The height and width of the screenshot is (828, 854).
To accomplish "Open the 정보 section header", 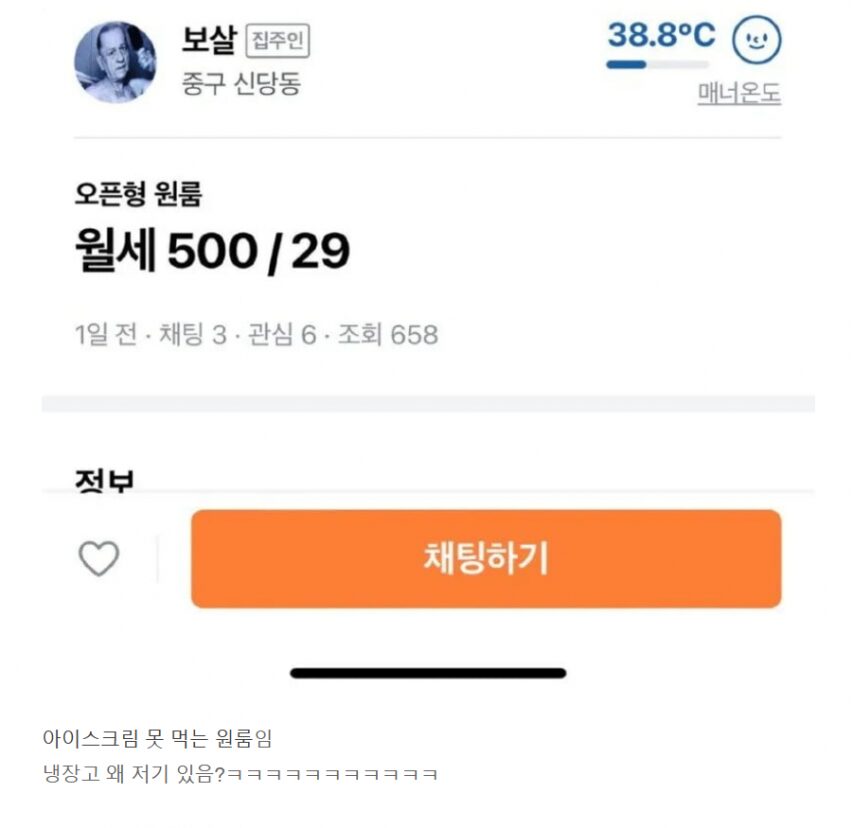I will [104, 480].
